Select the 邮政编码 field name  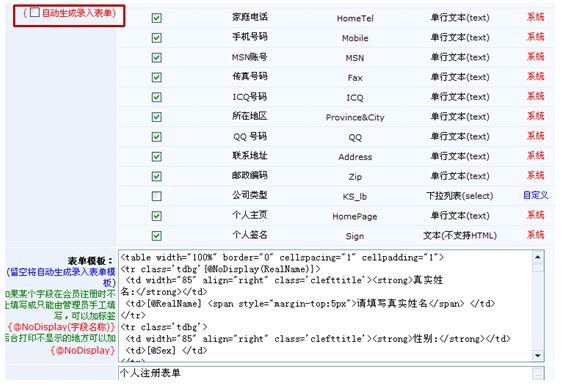[250, 176]
